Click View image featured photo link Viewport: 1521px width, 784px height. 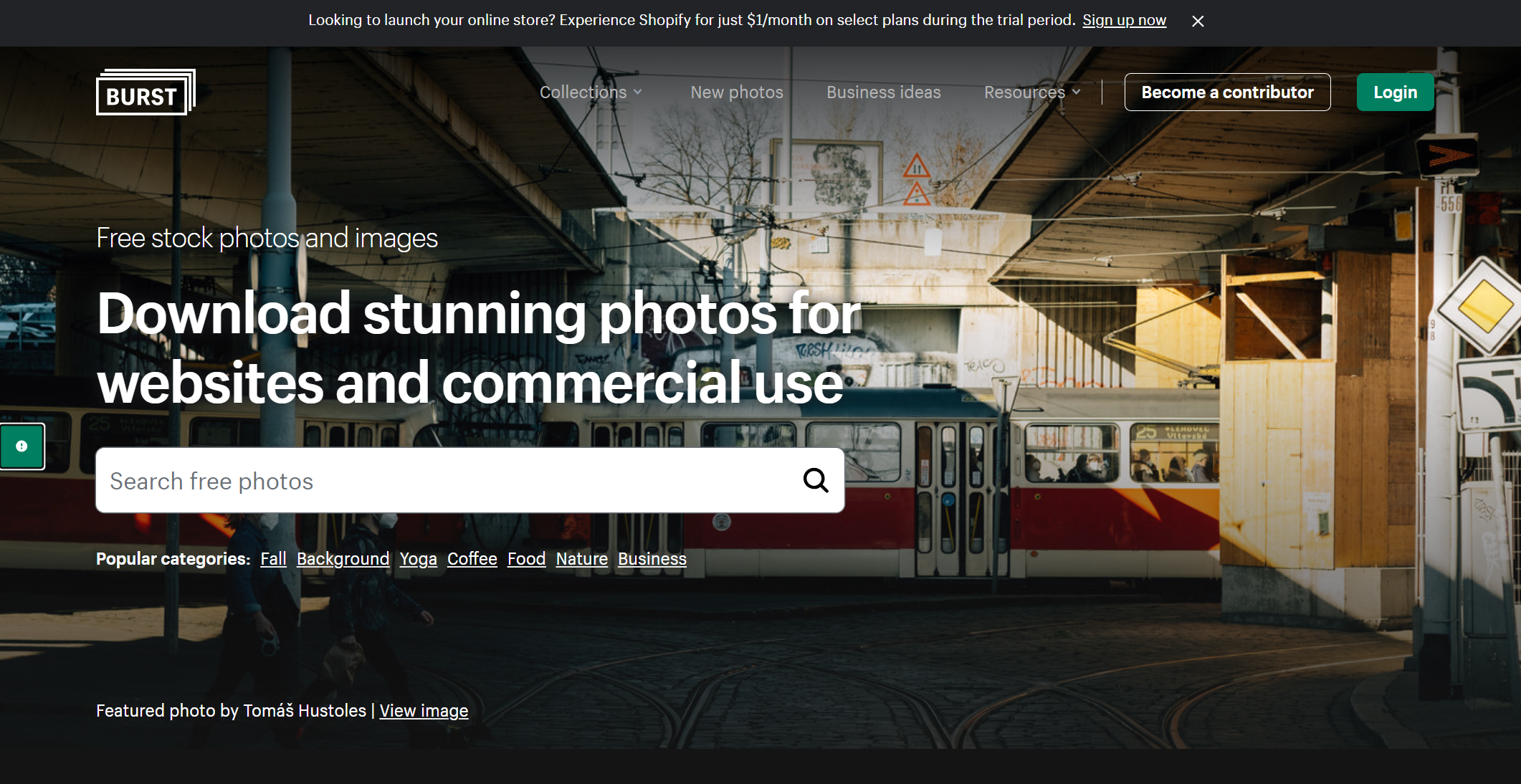(424, 711)
